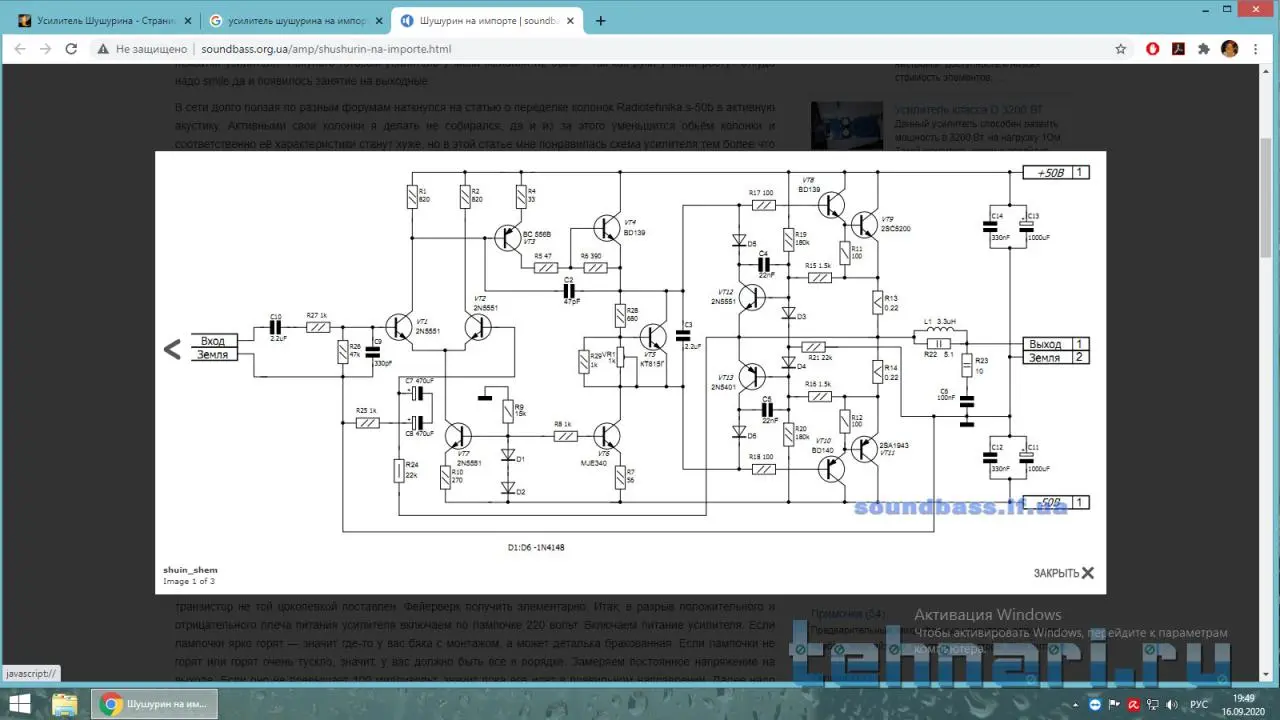1280x720 pixels.
Task: Open the volume control in the tray
Action: [1173, 704]
